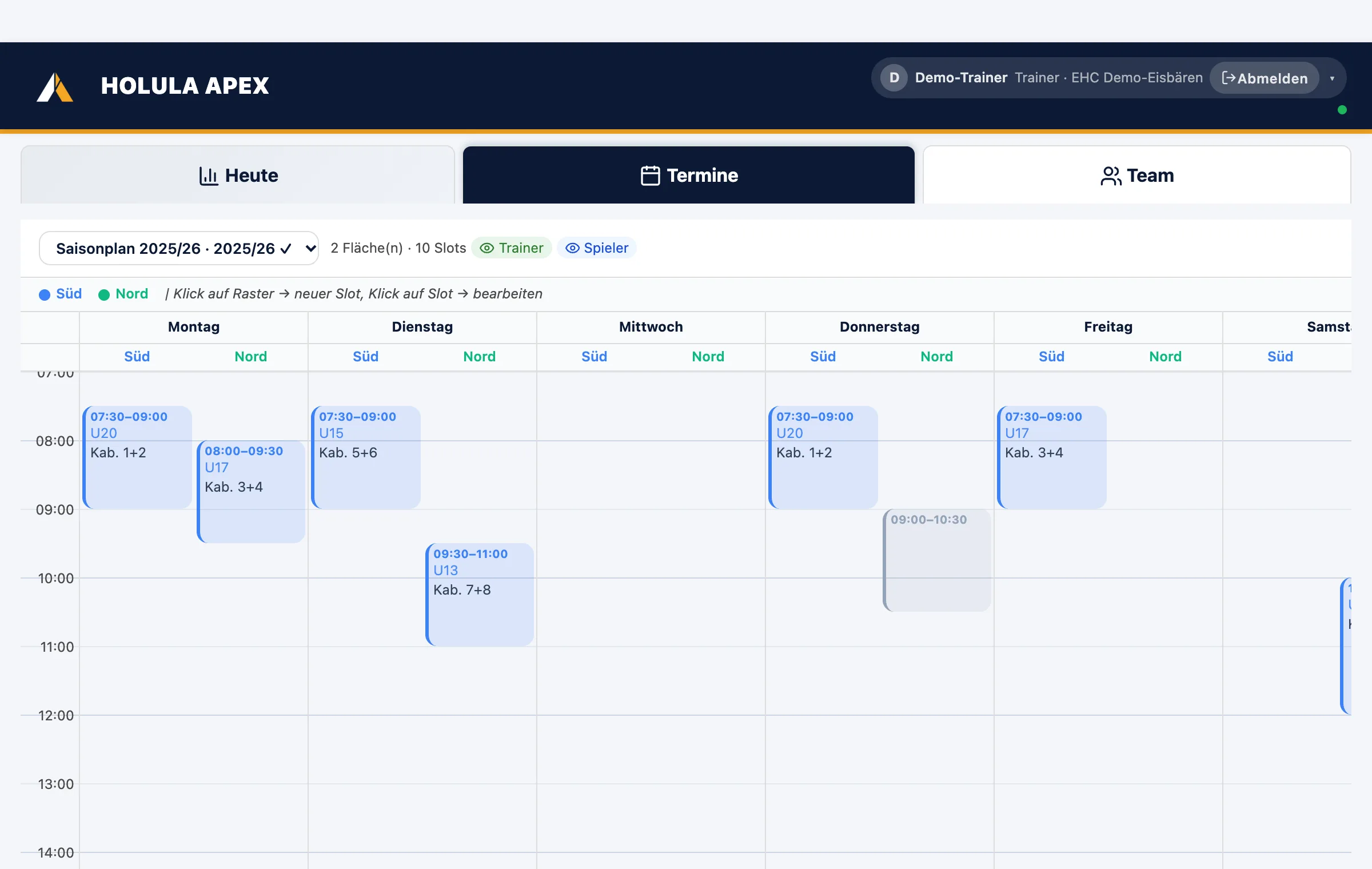Click the Mittwoch day header

(x=651, y=327)
